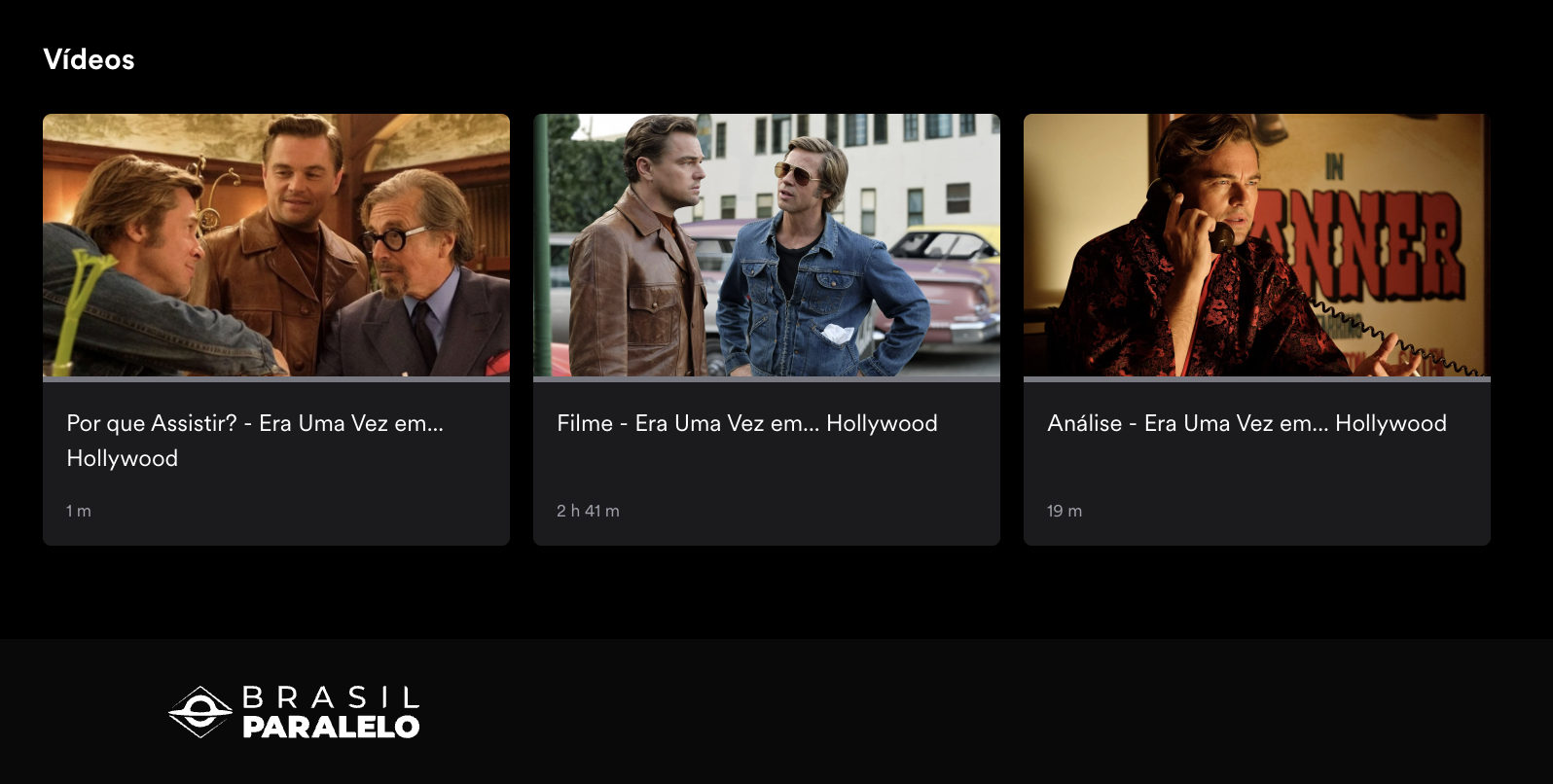1553x784 pixels.
Task: Open the 'Por que Assistir?' video thumbnail
Action: point(276,245)
